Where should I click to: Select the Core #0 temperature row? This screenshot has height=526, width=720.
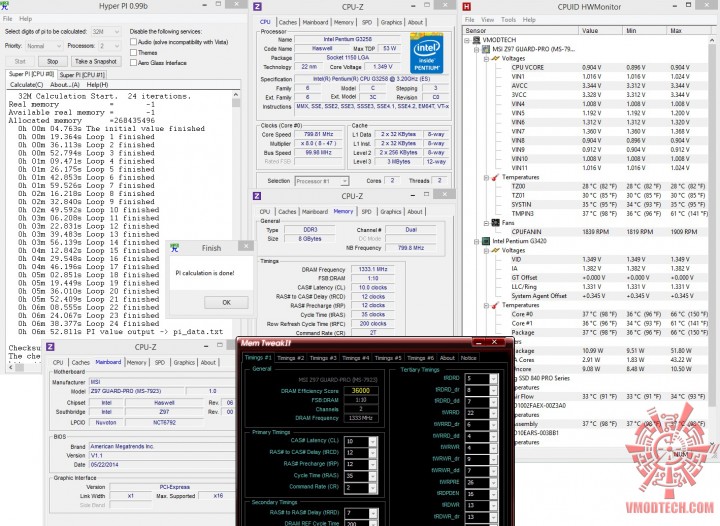[x=585, y=314]
